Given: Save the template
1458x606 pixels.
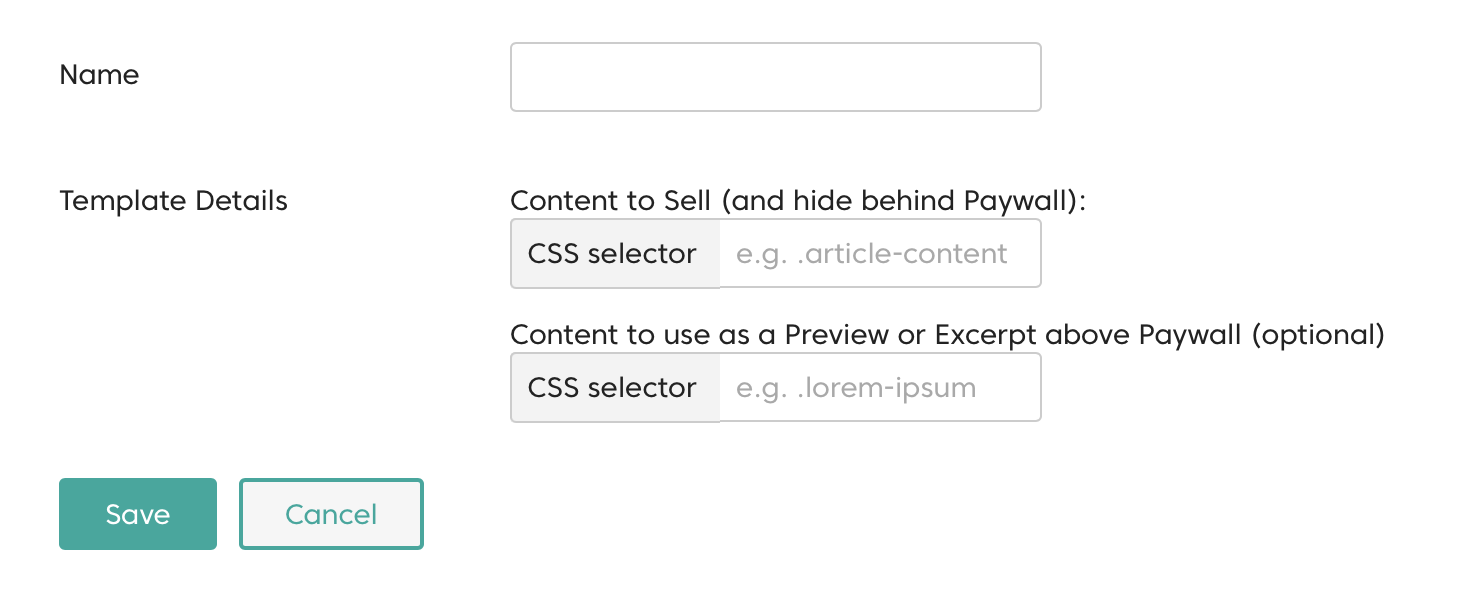Looking at the screenshot, I should point(138,514).
